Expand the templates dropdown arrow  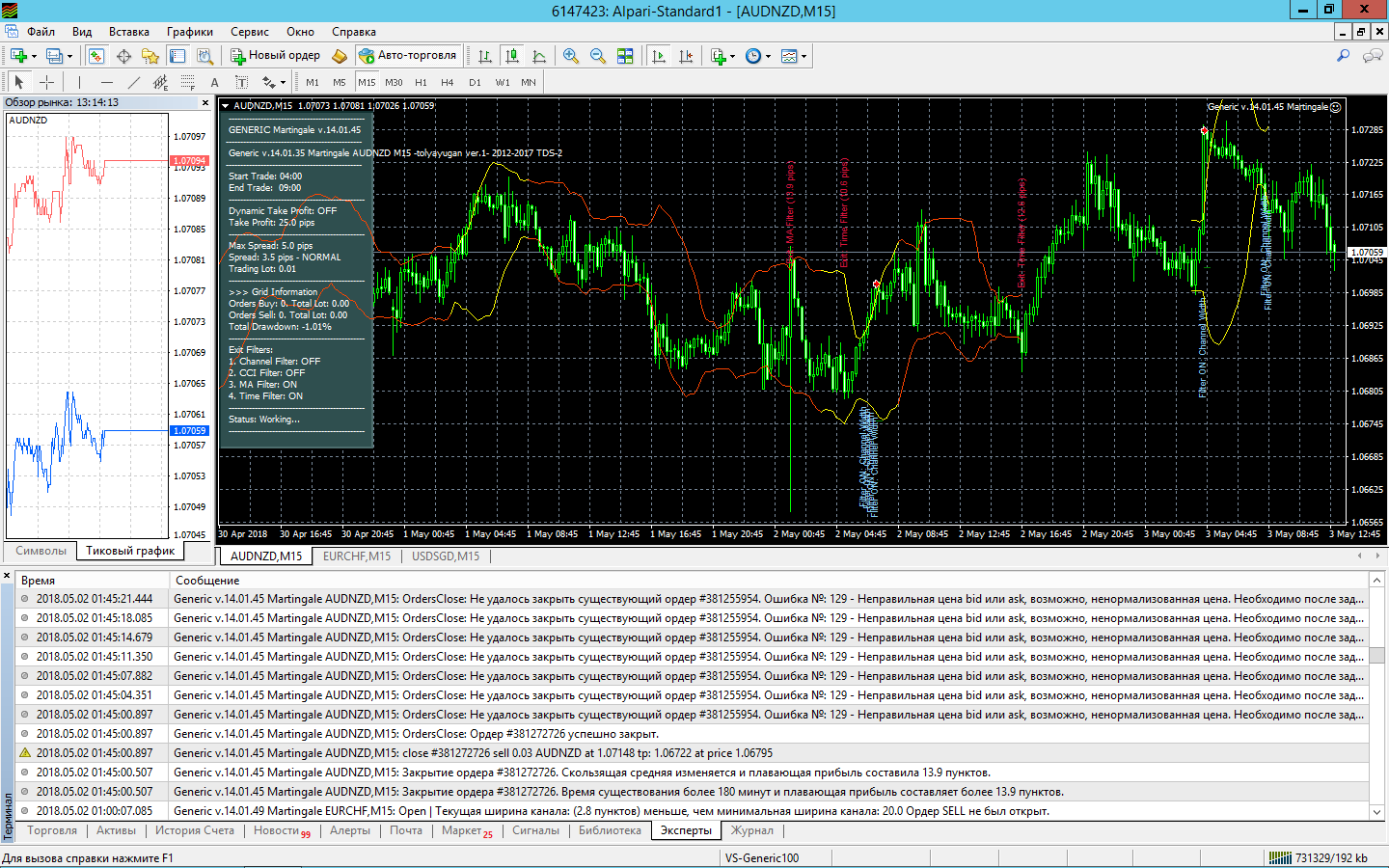[x=803, y=57]
